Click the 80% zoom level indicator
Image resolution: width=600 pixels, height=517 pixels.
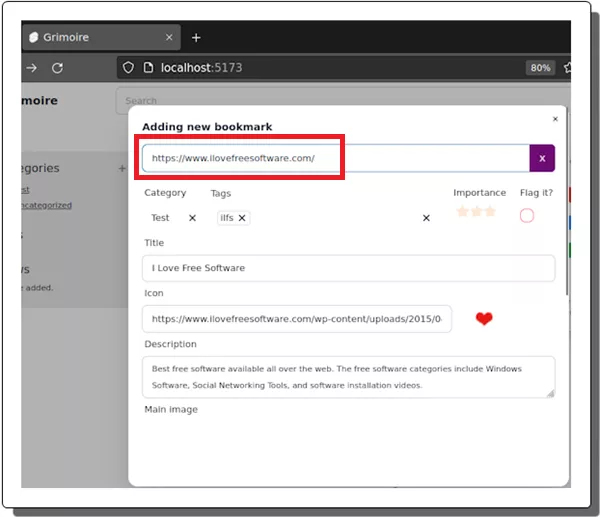tap(540, 68)
